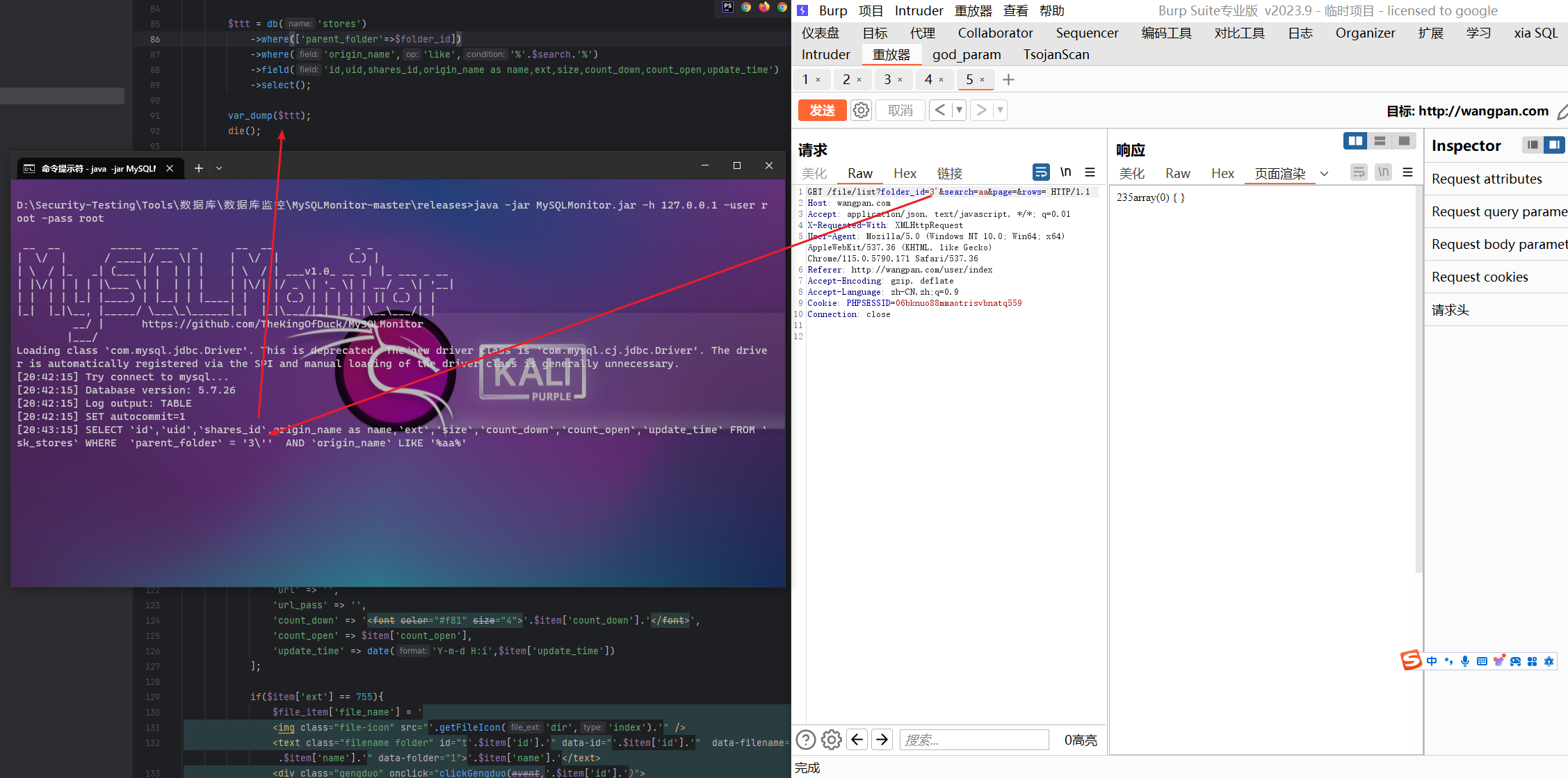Switch to the Organizer tab
1568x778 pixels.
1365,33
